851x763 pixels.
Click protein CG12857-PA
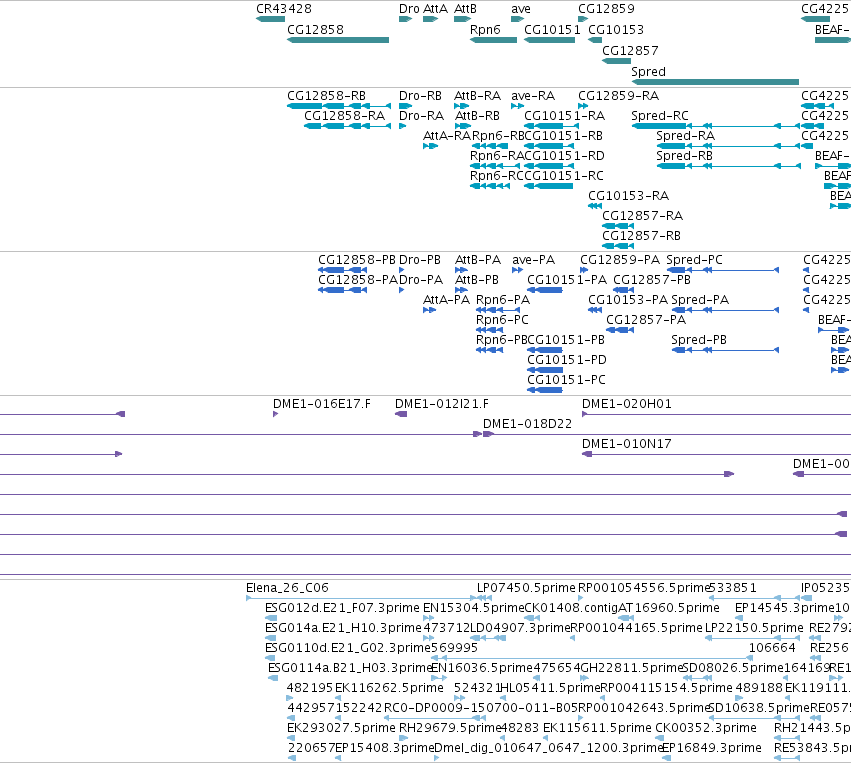[x=620, y=330]
